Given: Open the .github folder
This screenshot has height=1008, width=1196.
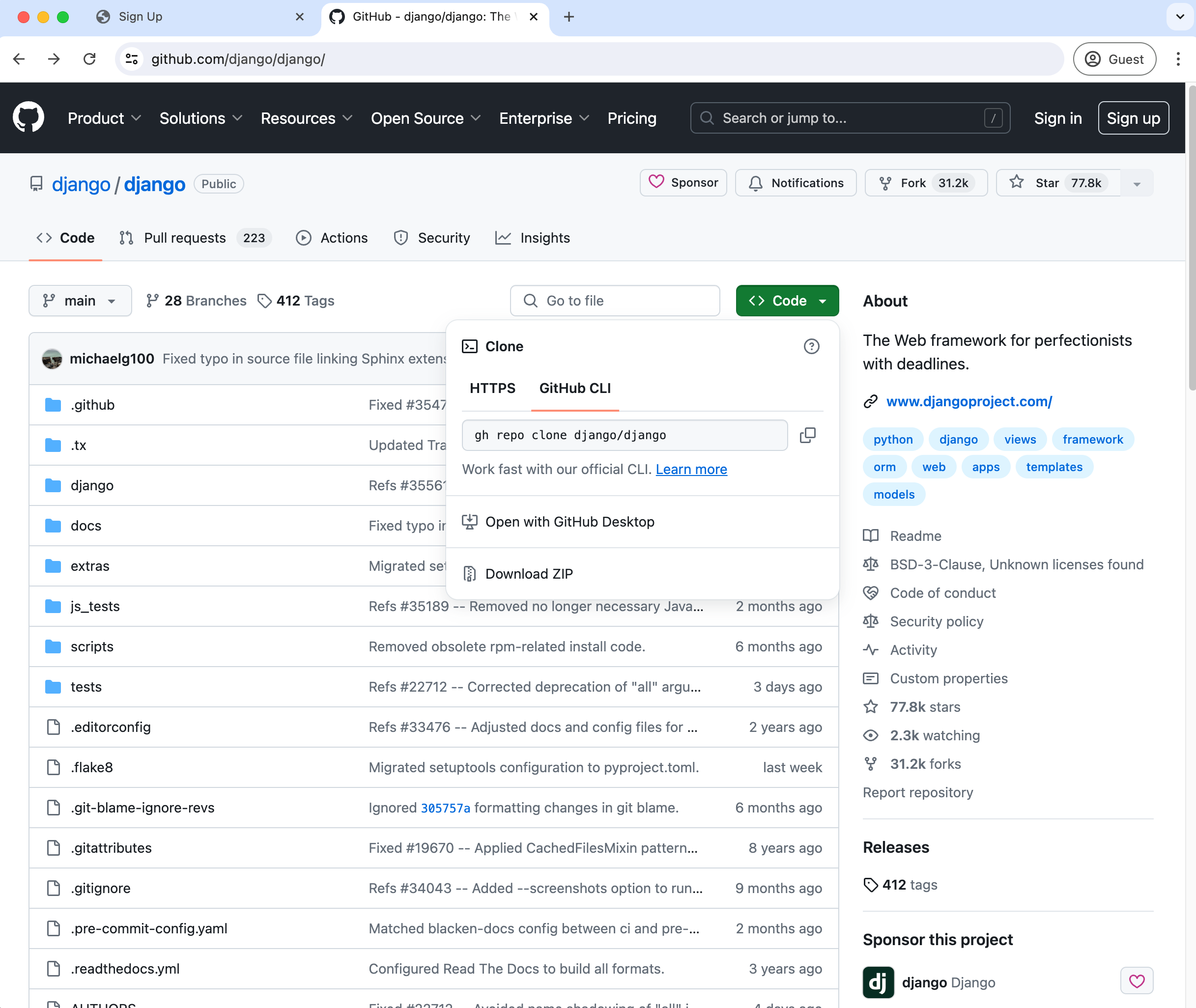Looking at the screenshot, I should pos(92,405).
